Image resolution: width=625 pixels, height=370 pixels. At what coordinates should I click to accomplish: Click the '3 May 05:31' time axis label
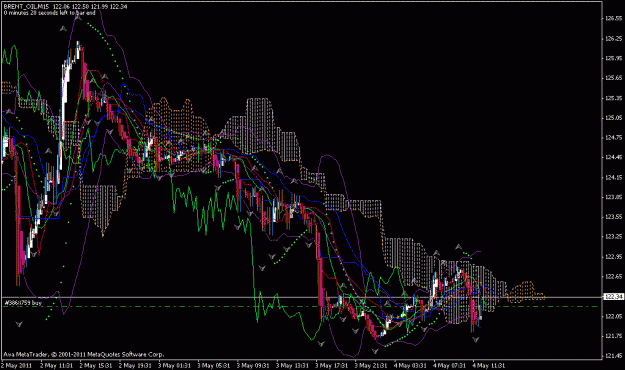click(214, 365)
